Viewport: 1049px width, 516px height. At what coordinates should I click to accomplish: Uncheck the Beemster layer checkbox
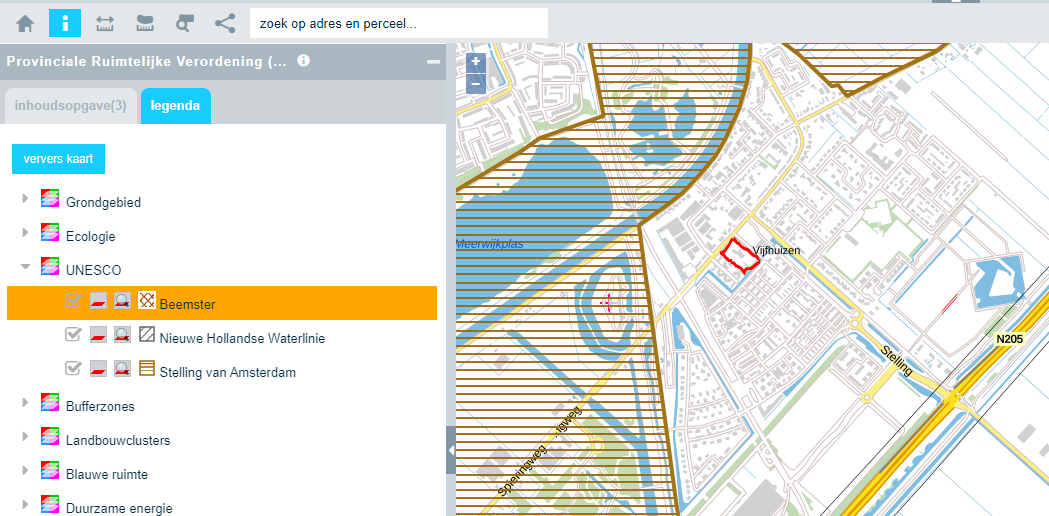[73, 302]
